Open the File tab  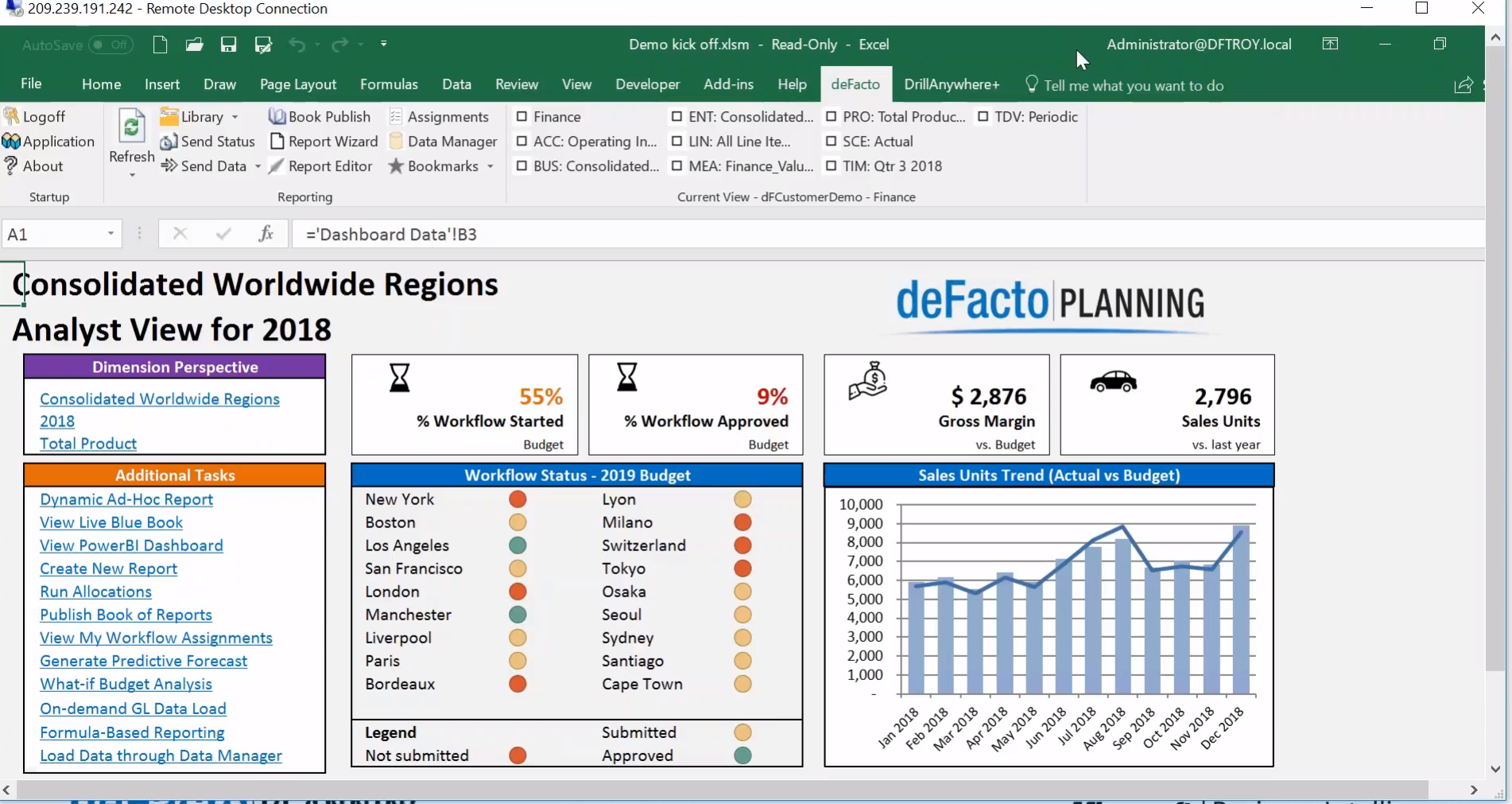coord(31,84)
